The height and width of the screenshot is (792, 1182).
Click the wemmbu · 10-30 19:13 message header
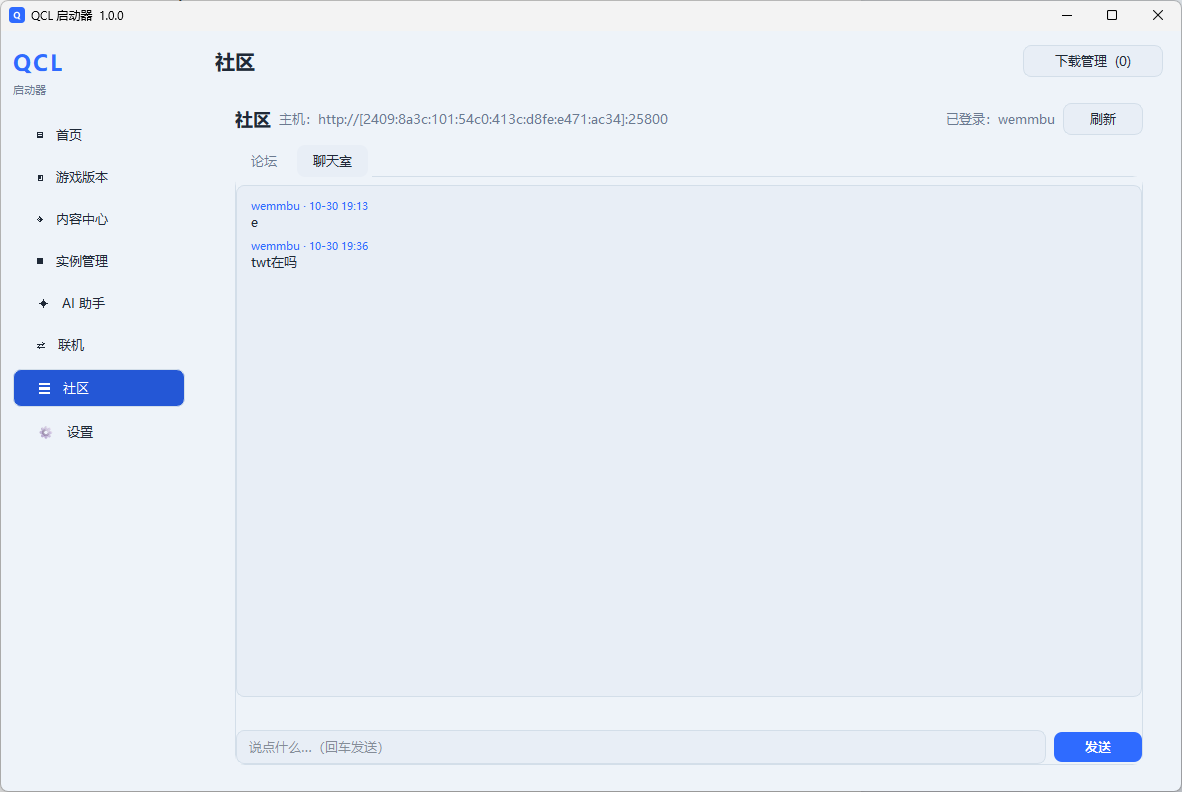pos(309,206)
